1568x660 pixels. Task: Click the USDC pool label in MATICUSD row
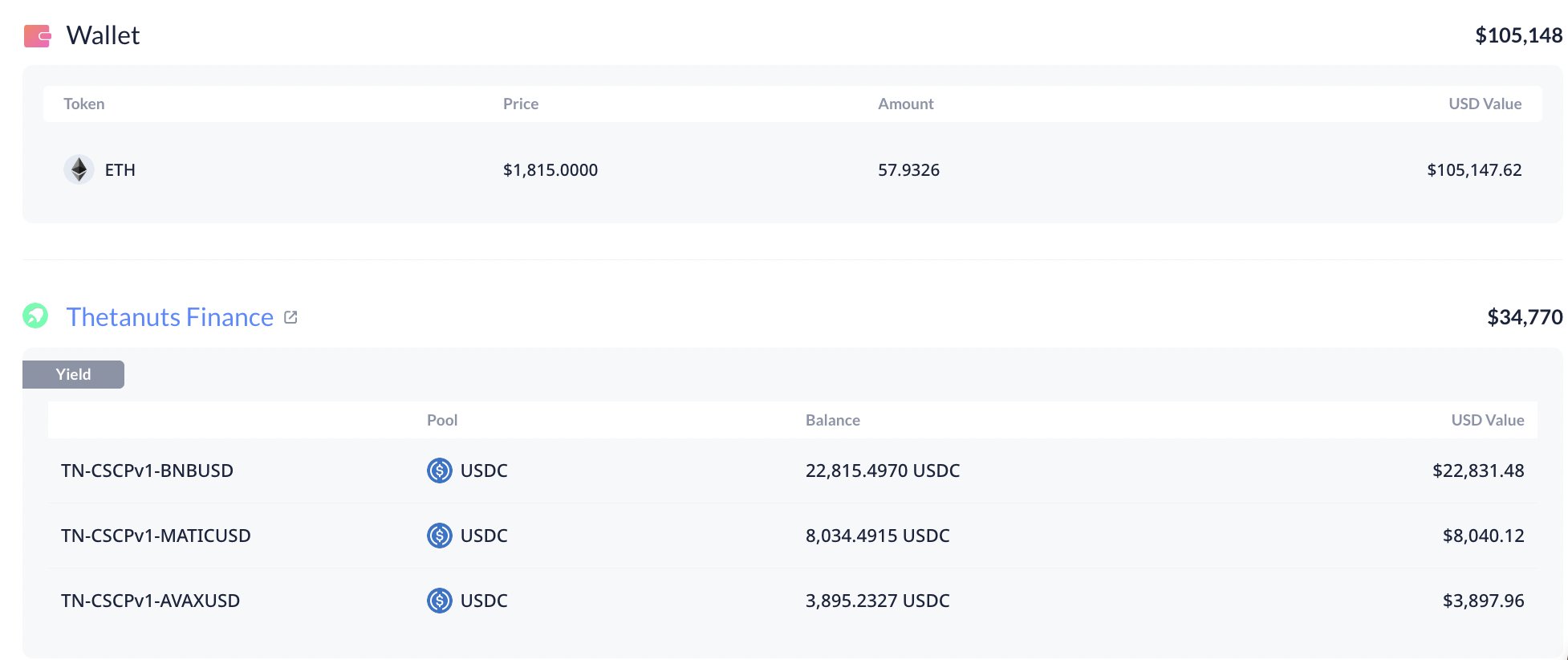coord(484,536)
